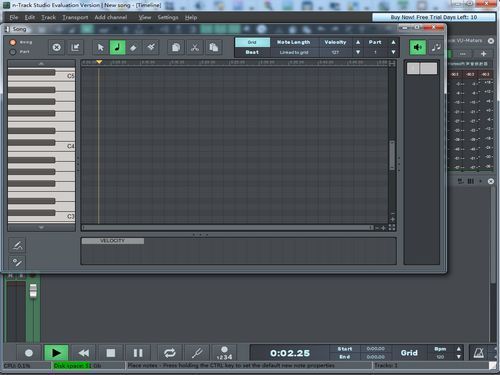This screenshot has width=500, height=375.
Task: Click the metronome icon
Action: coord(479,353)
